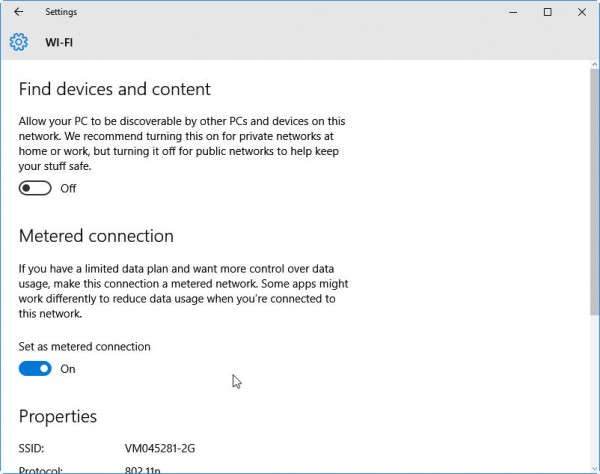The height and width of the screenshot is (474, 600).
Task: Click the 'Set as metered connection' label
Action: (85, 347)
